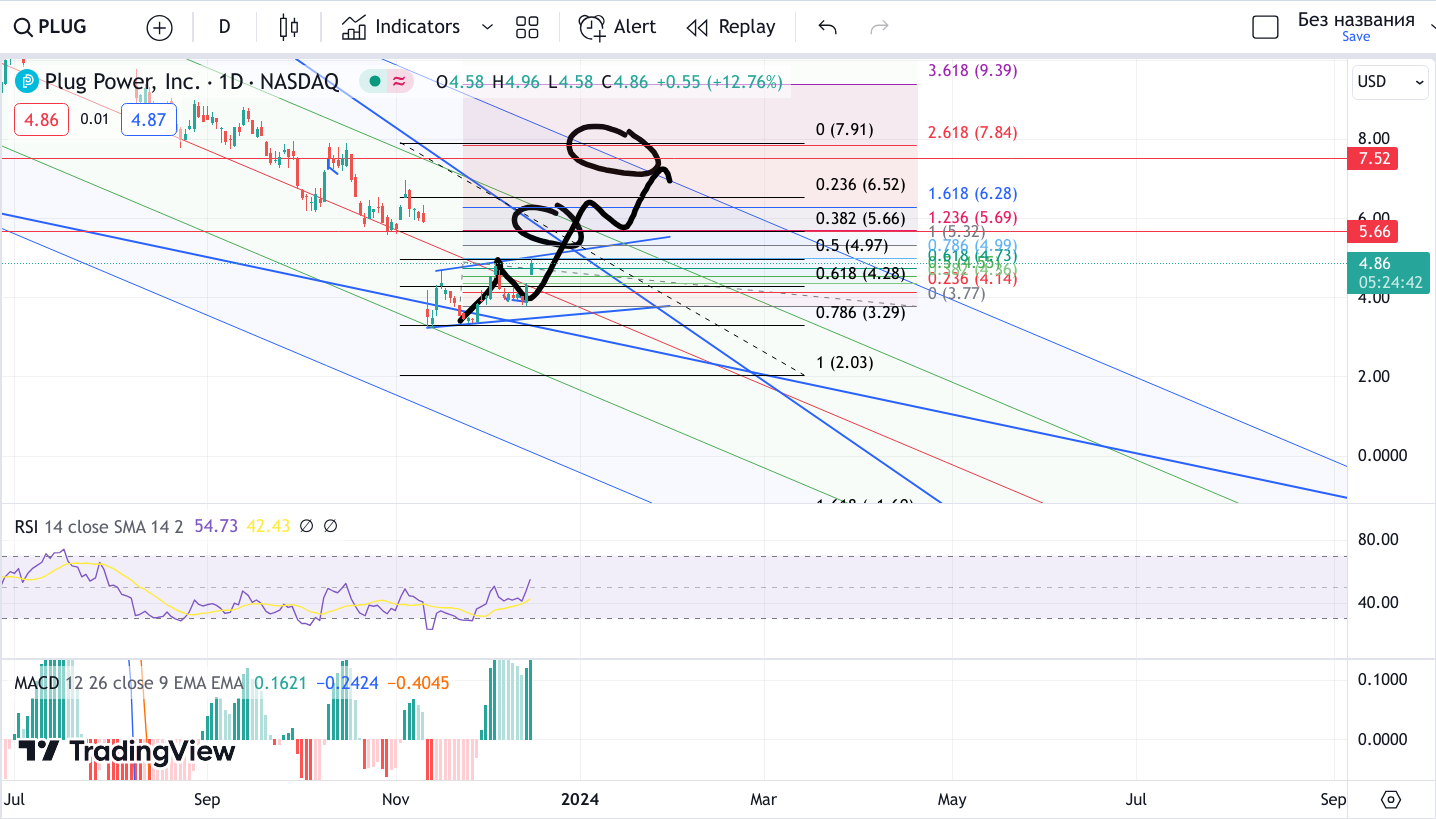Click the 8.00 price scale label
Image resolution: width=1436 pixels, height=819 pixels.
(x=1375, y=138)
